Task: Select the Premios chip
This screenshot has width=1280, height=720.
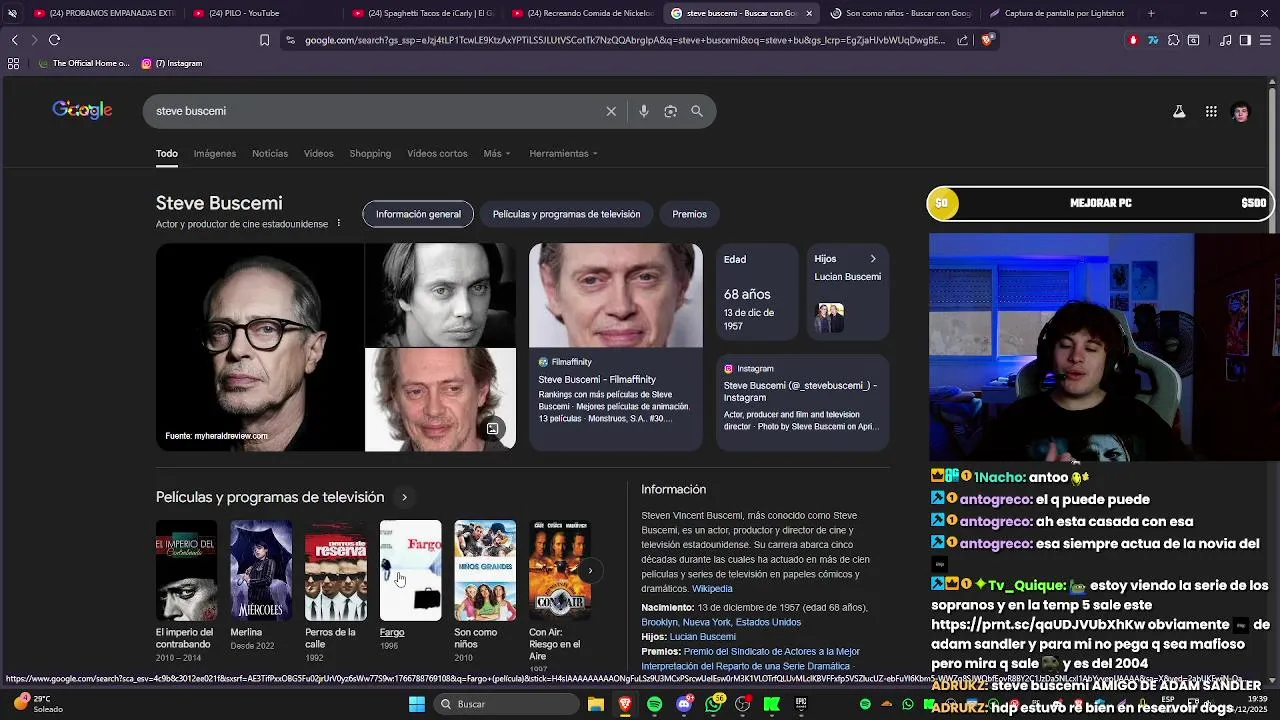Action: [689, 214]
